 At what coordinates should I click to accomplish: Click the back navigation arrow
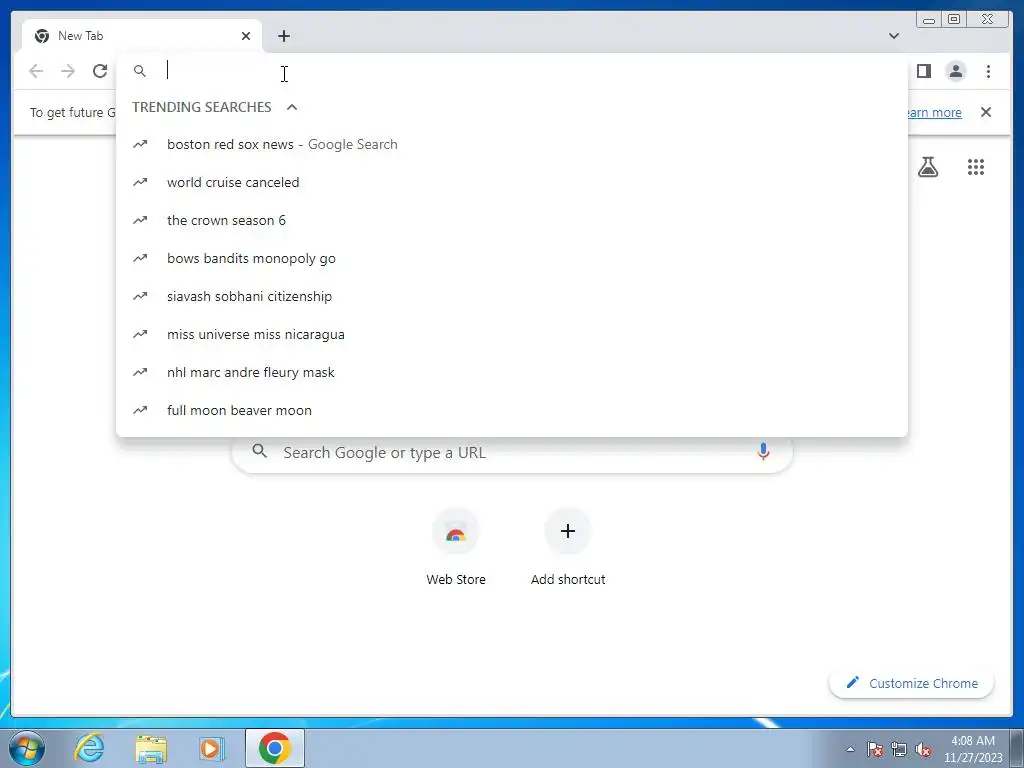coord(36,71)
